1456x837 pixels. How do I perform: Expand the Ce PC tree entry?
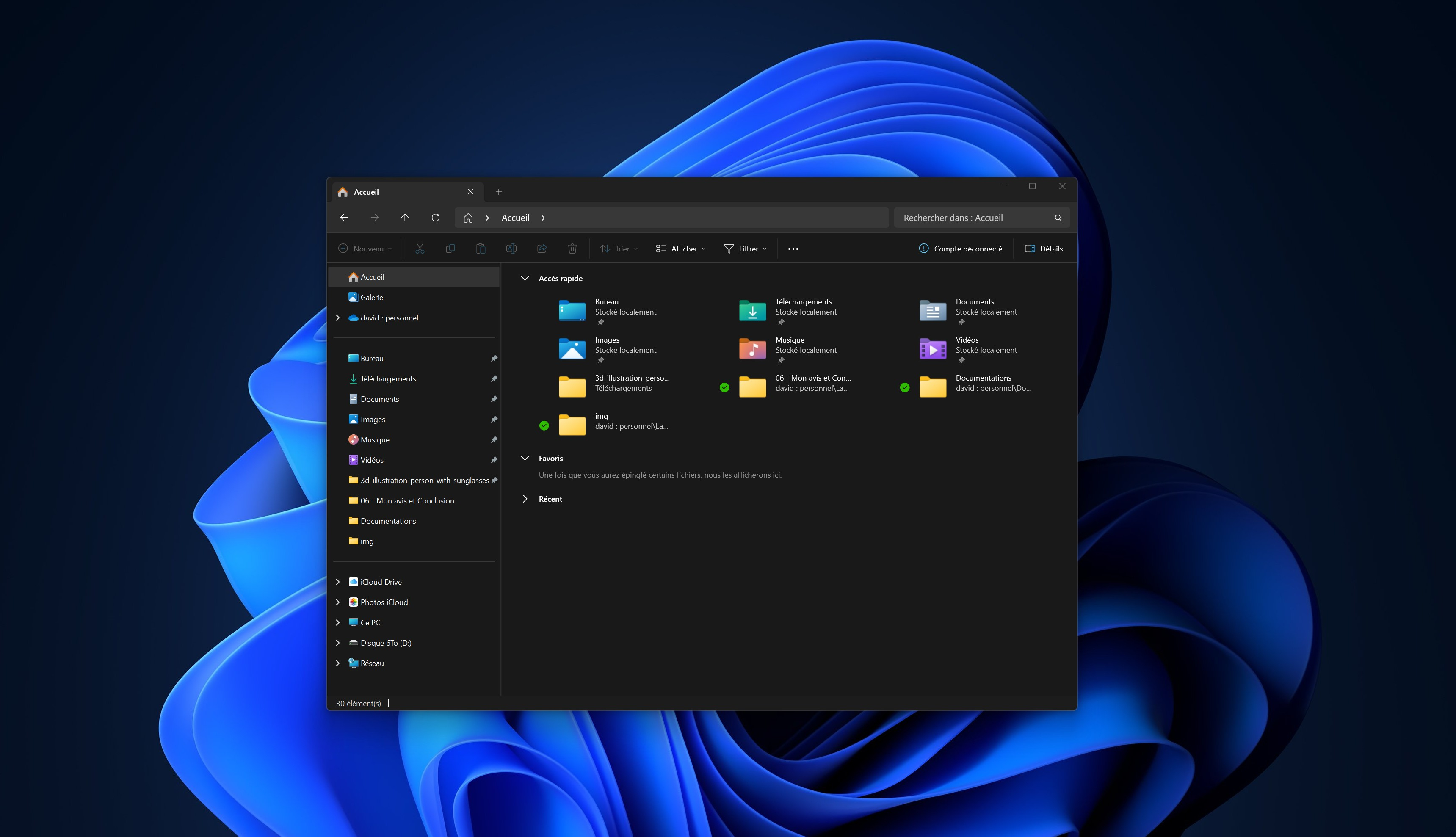[x=338, y=622]
